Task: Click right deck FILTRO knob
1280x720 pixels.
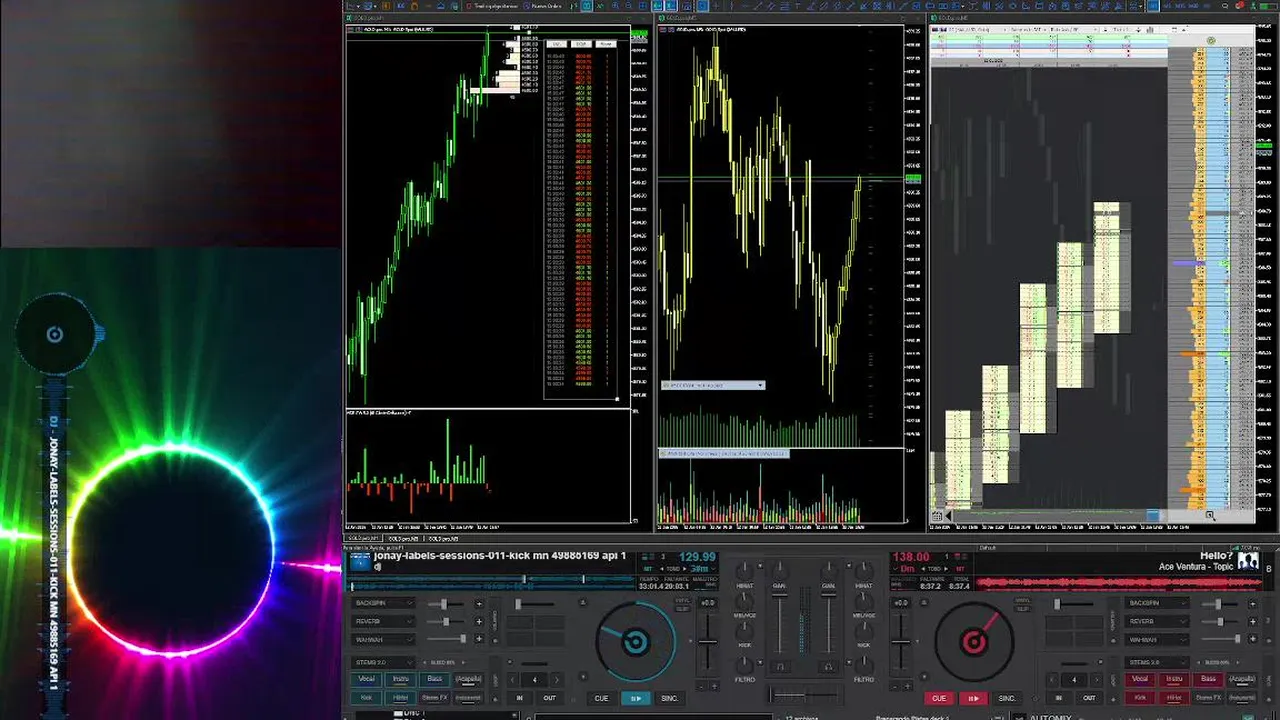Action: pyautogui.click(x=864, y=665)
